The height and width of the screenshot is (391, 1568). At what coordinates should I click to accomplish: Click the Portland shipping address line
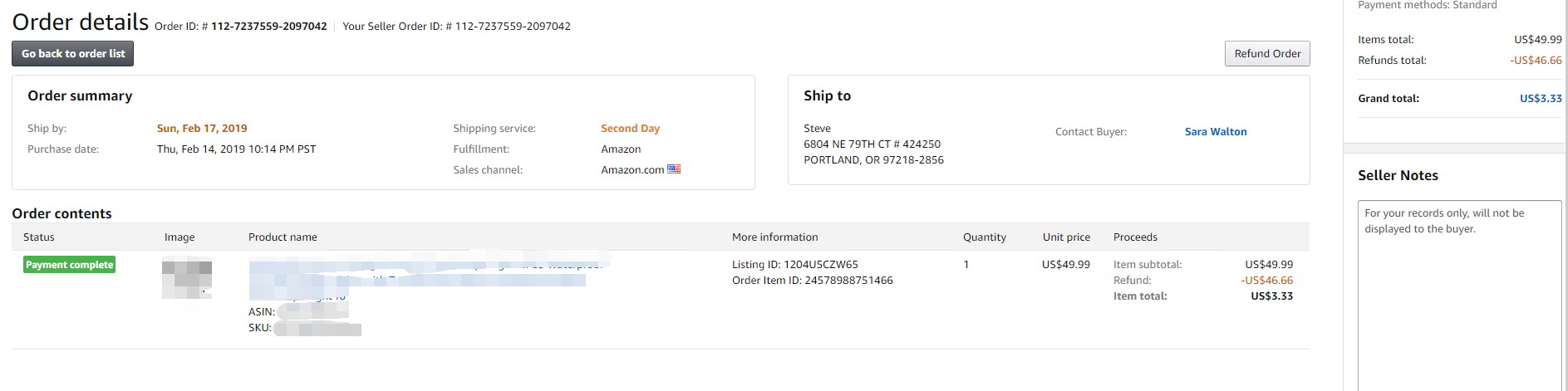873,160
